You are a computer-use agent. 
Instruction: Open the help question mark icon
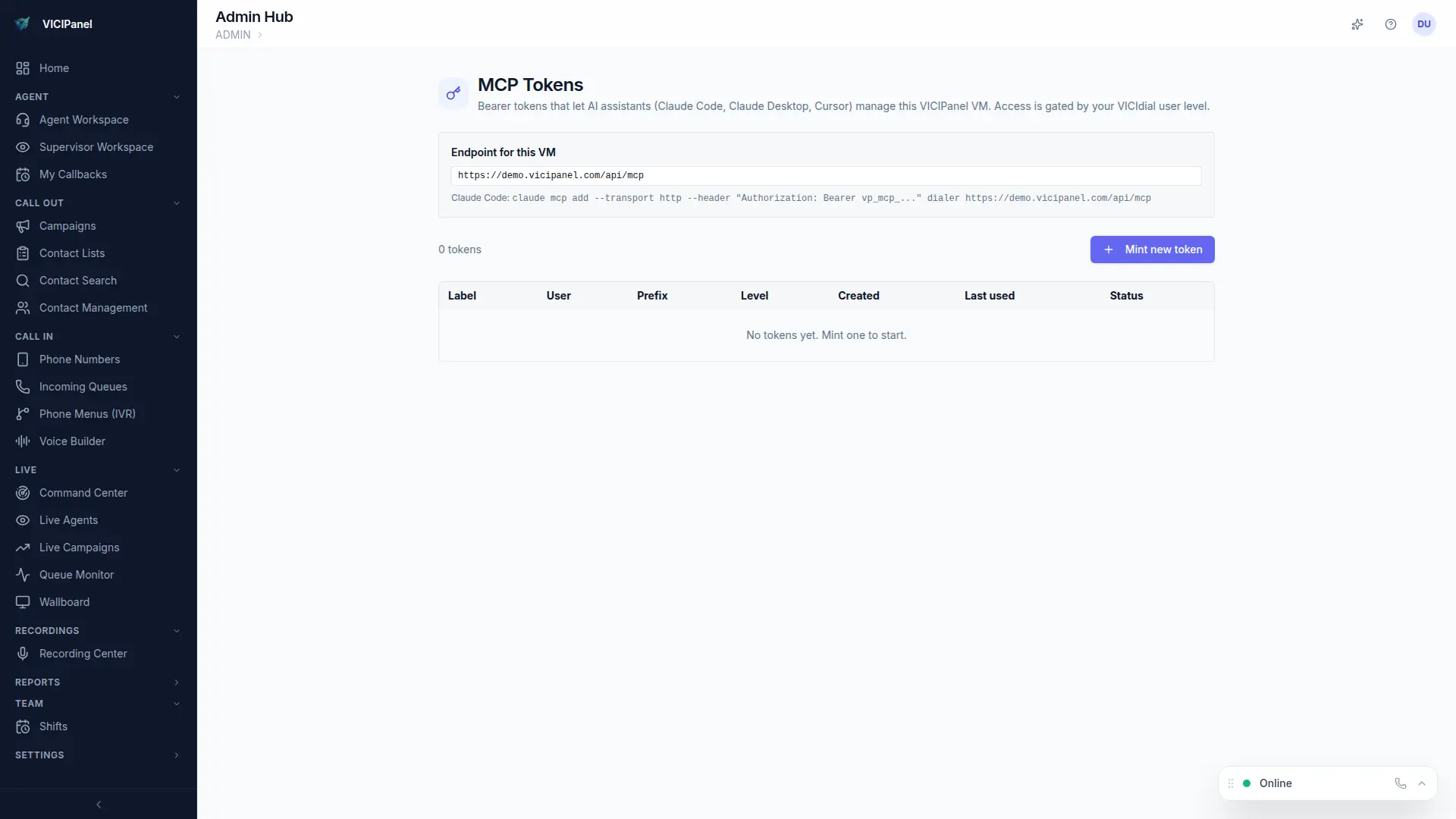(1391, 24)
